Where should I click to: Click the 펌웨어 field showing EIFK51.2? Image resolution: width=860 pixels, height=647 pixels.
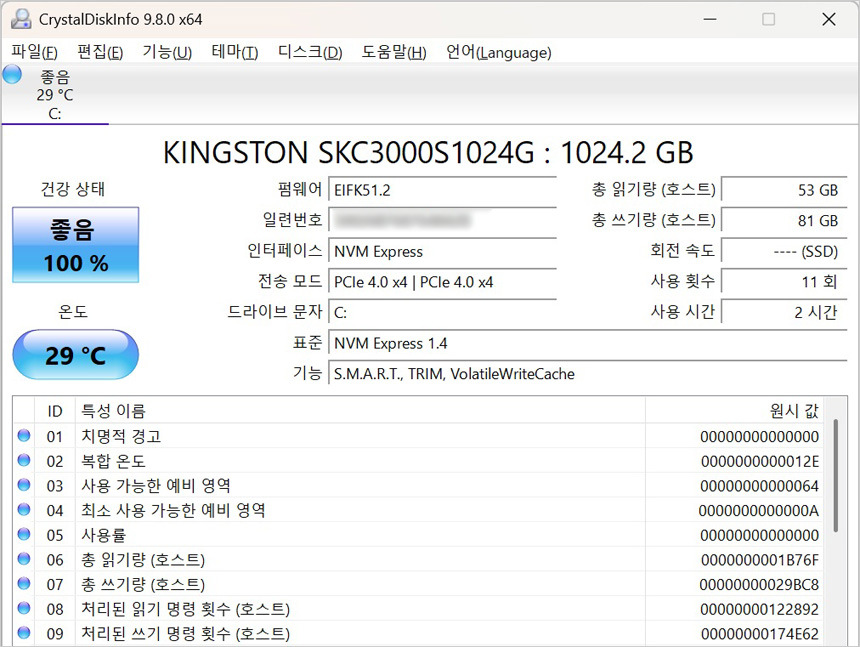coord(441,190)
